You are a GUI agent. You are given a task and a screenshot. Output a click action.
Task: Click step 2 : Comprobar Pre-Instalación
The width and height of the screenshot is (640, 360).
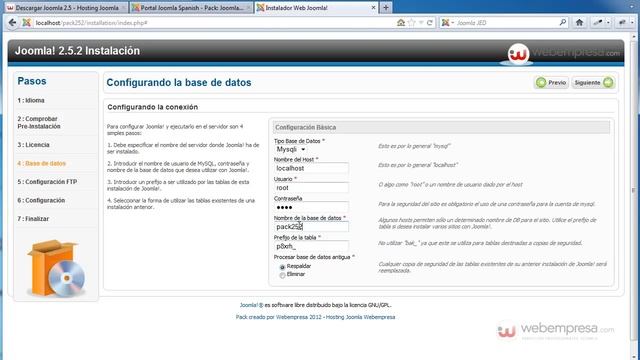[x=39, y=122]
